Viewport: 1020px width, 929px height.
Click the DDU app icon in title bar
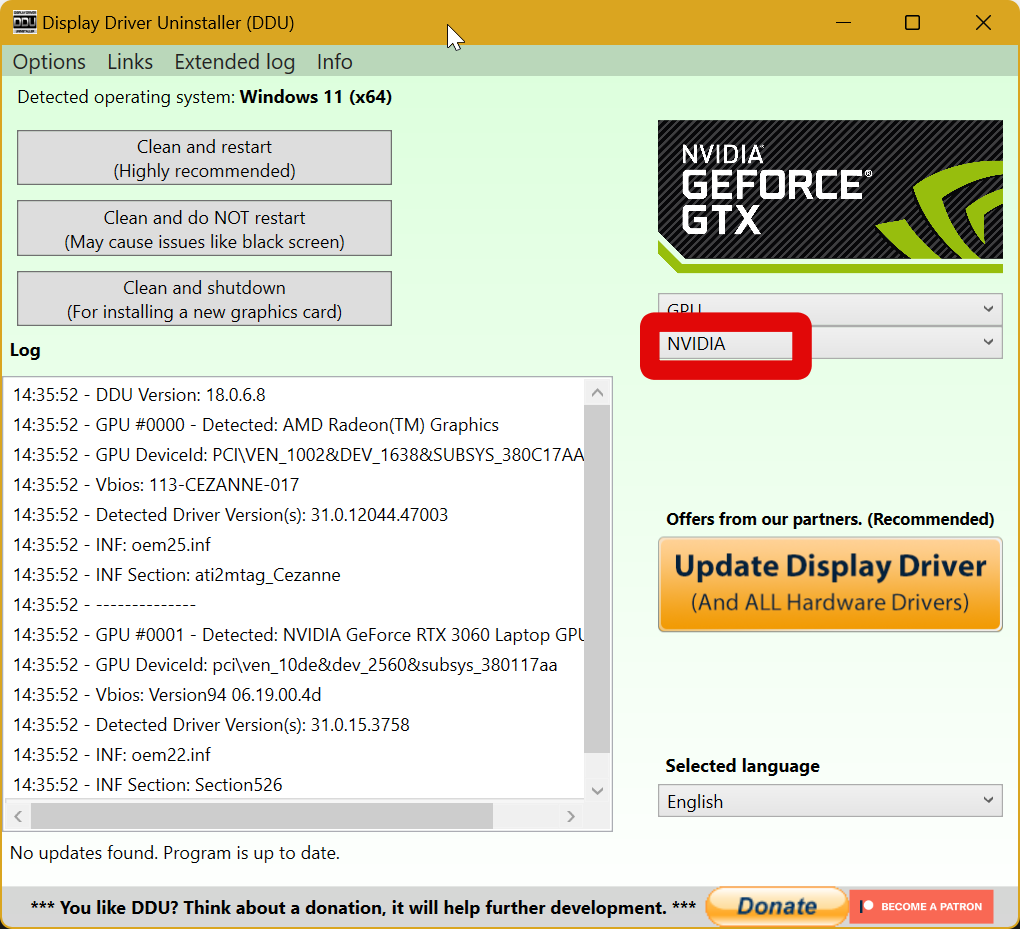(25, 23)
